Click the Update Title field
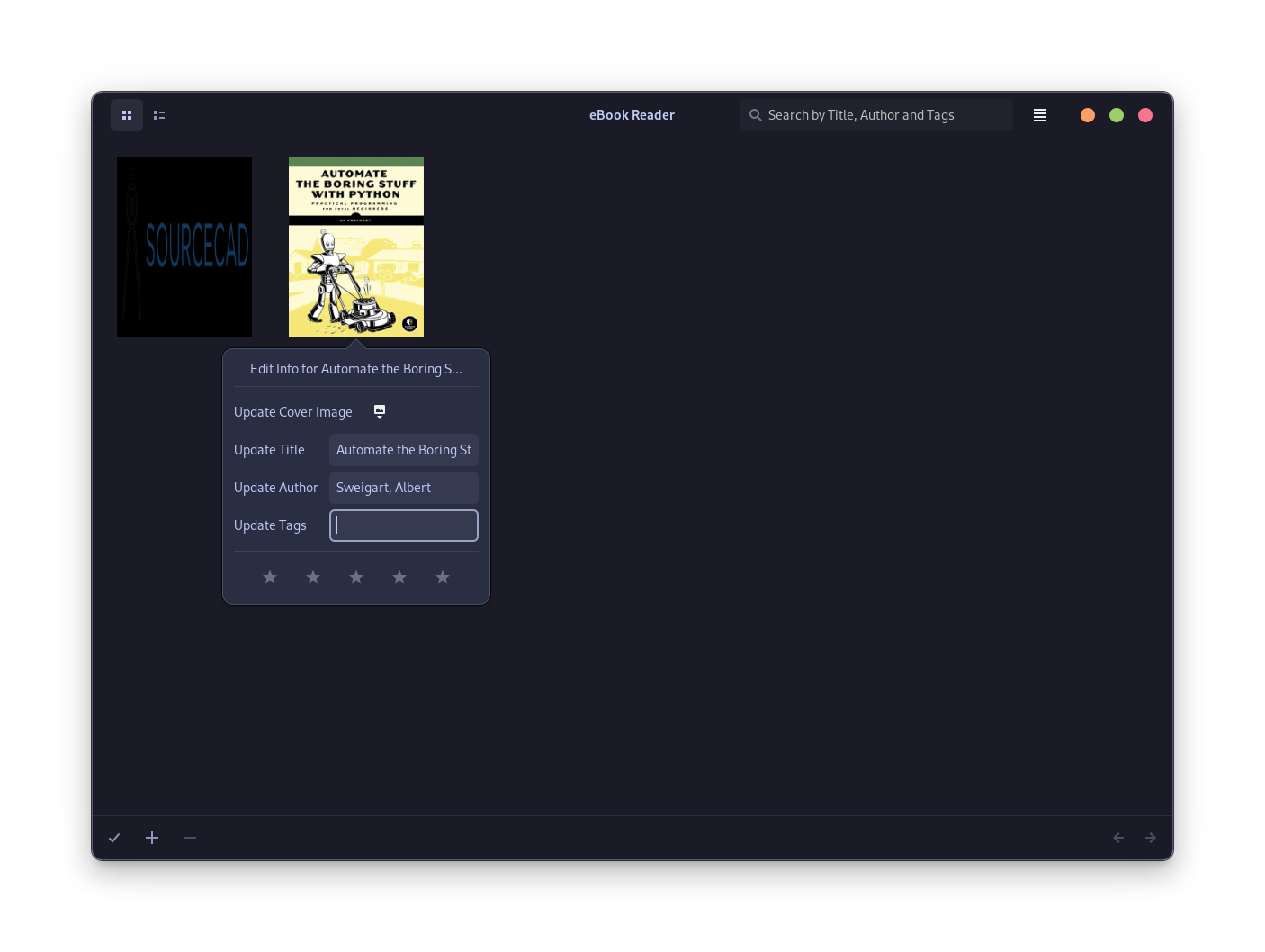The width and height of the screenshot is (1265, 952). pyautogui.click(x=403, y=449)
